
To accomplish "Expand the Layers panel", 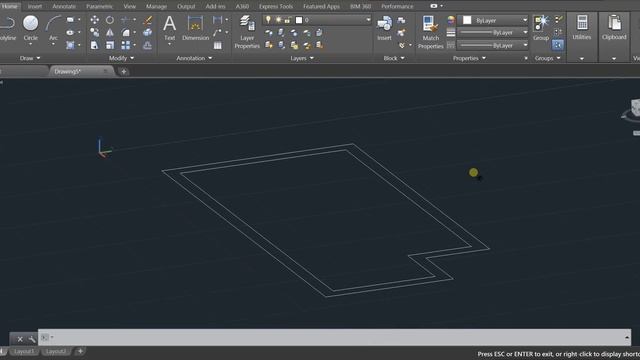I will (x=302, y=58).
